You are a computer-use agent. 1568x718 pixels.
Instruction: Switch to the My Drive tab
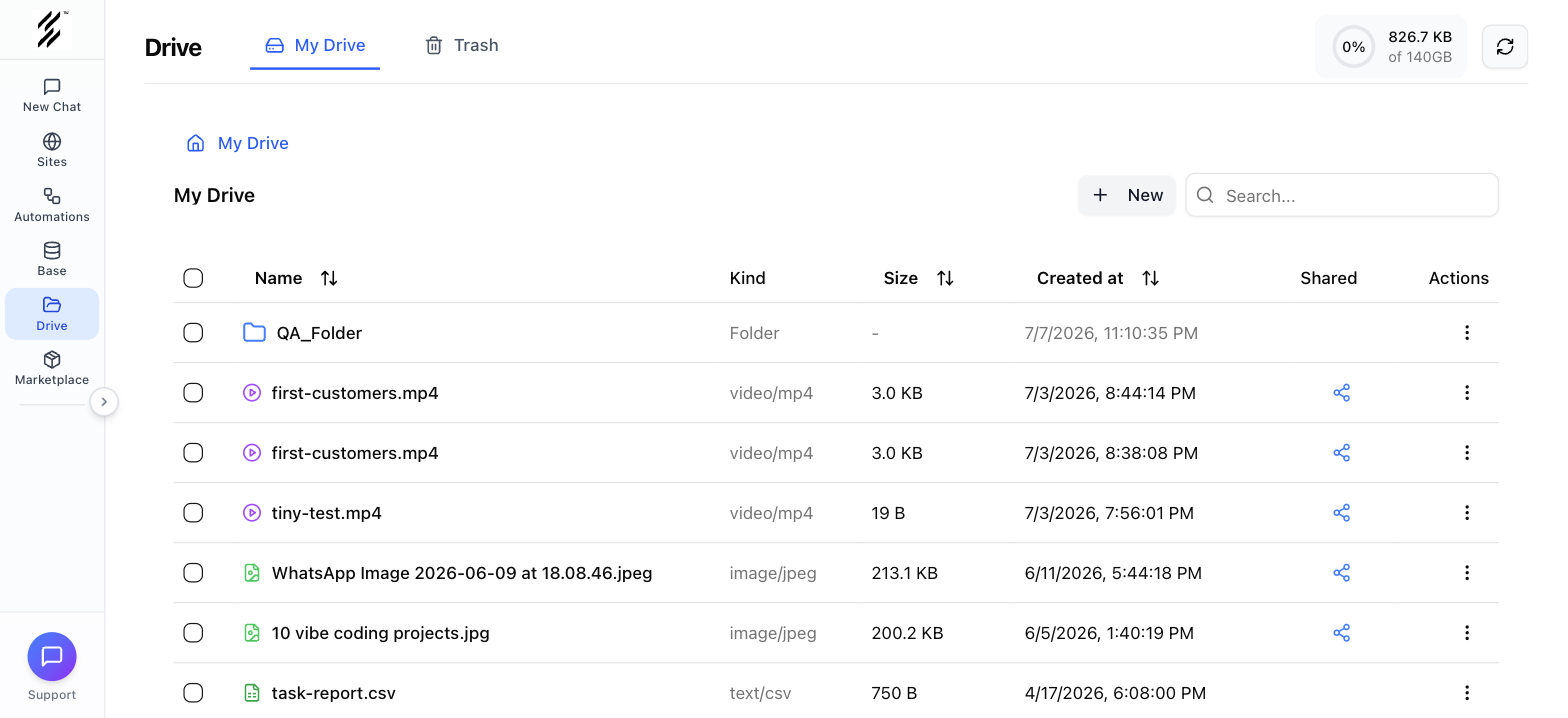coord(315,46)
